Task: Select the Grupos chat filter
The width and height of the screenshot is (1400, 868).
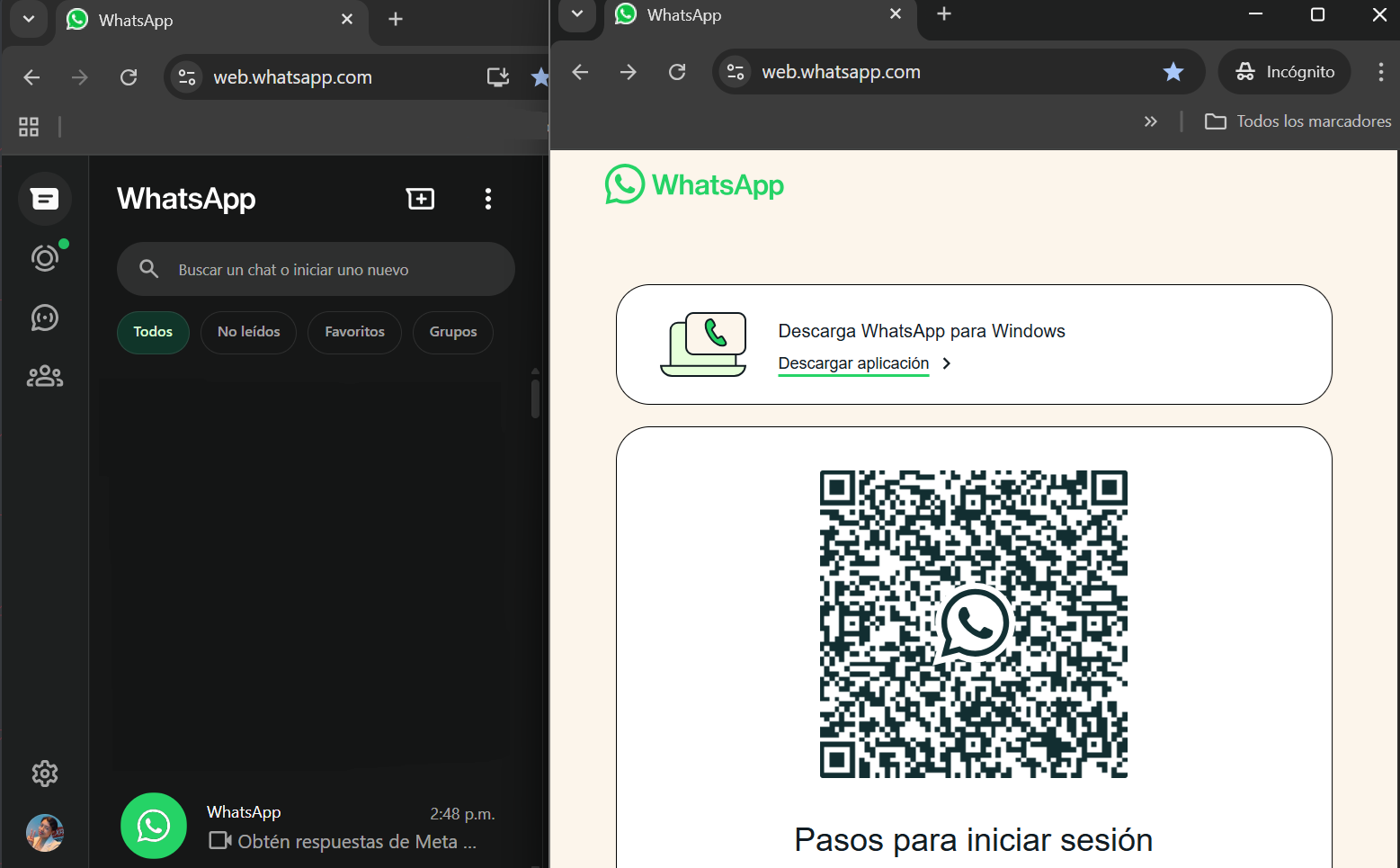Action: click(452, 332)
